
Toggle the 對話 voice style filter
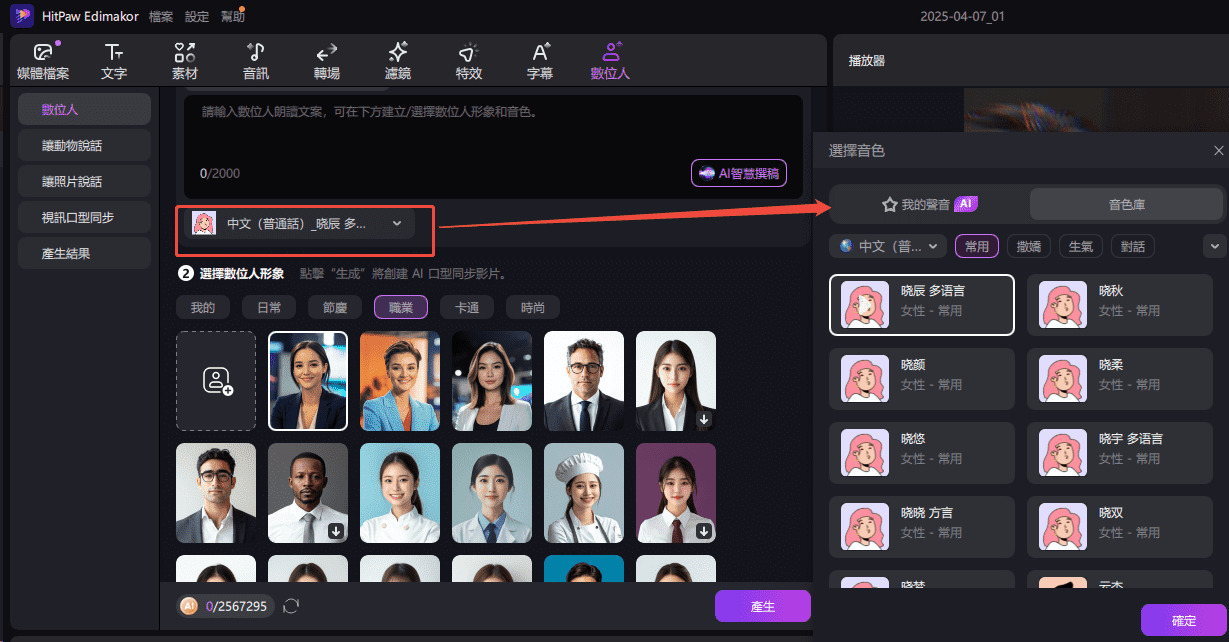1132,245
